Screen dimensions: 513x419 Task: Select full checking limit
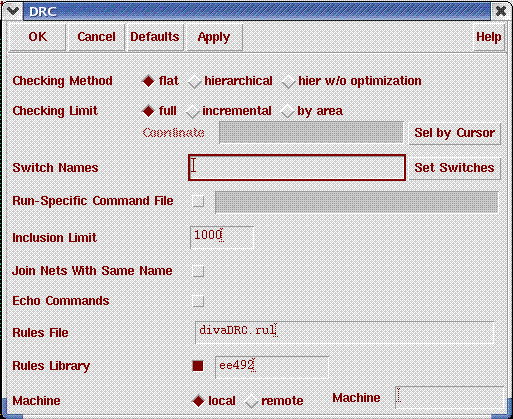[148, 111]
